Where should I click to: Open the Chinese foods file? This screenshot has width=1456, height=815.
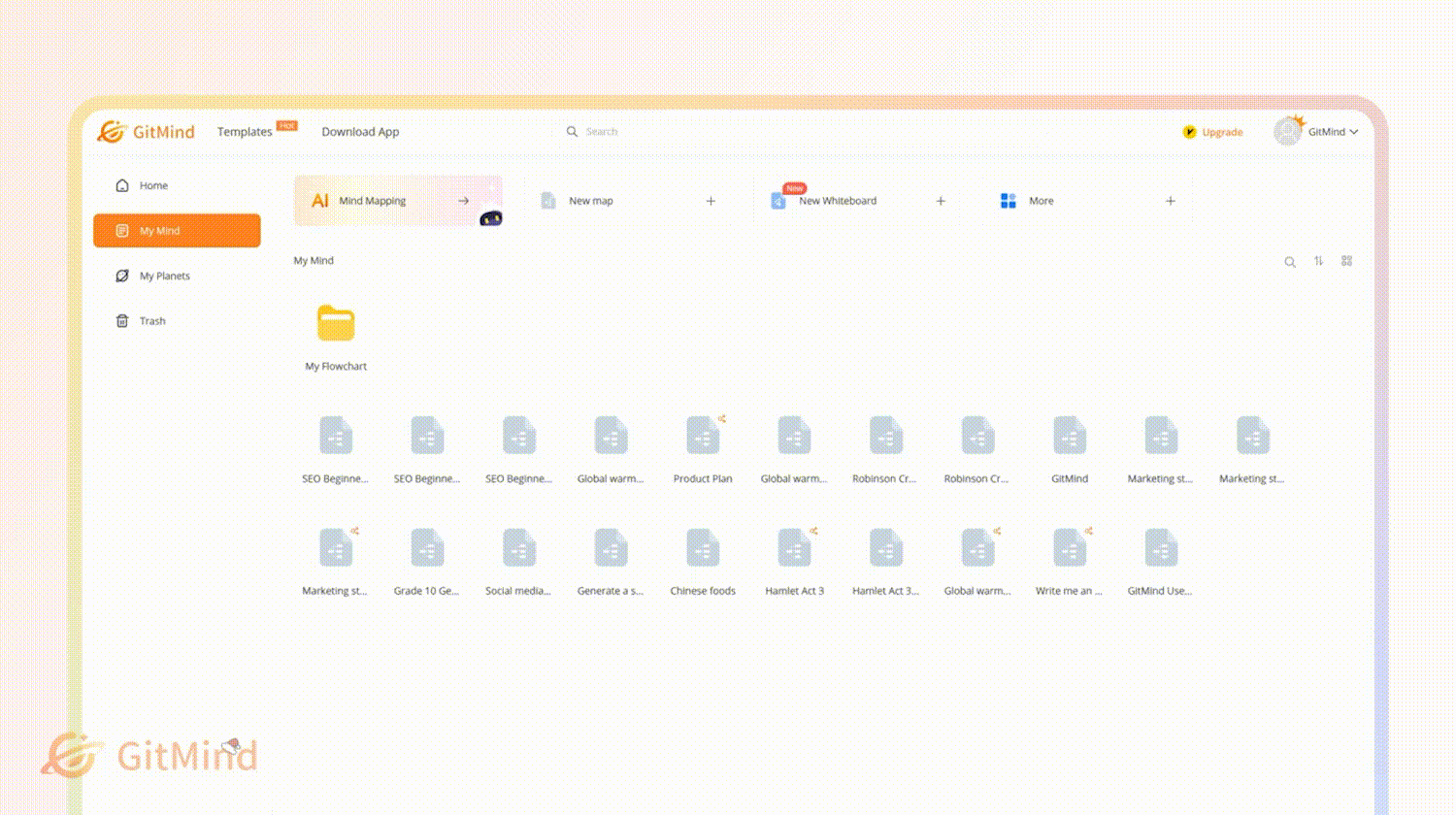point(703,548)
